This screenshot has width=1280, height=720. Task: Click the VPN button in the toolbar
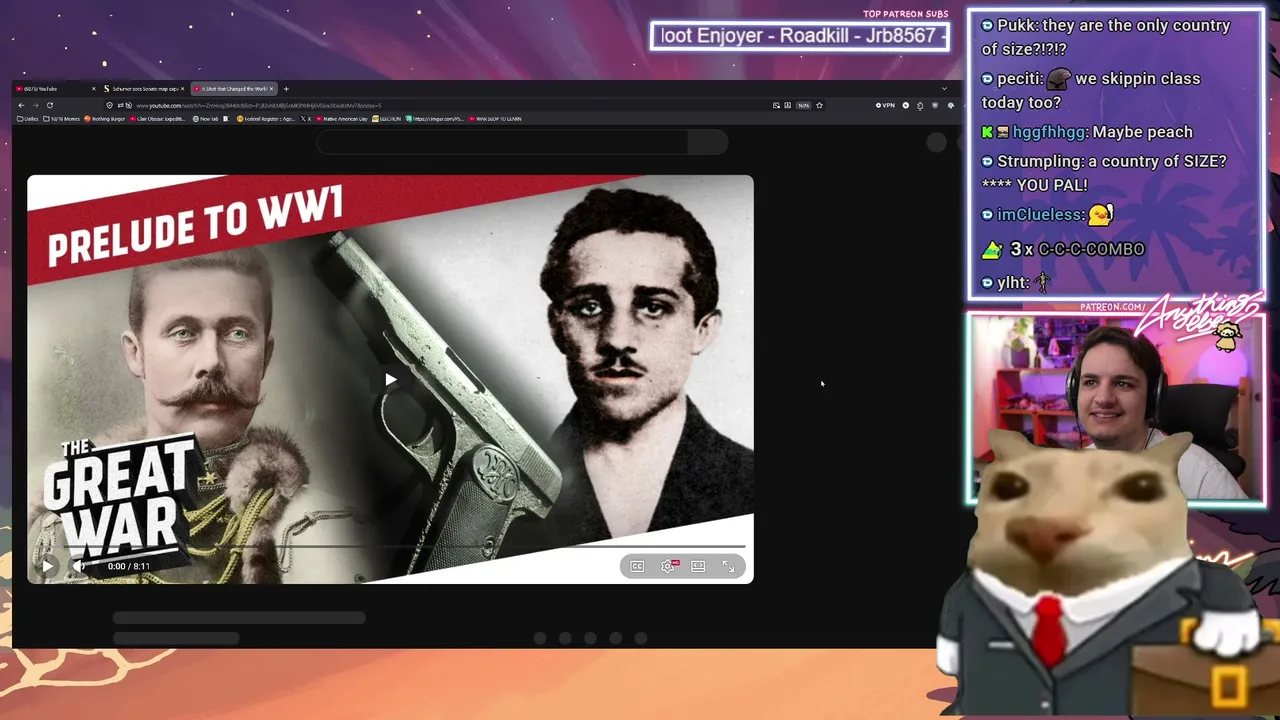coord(885,105)
